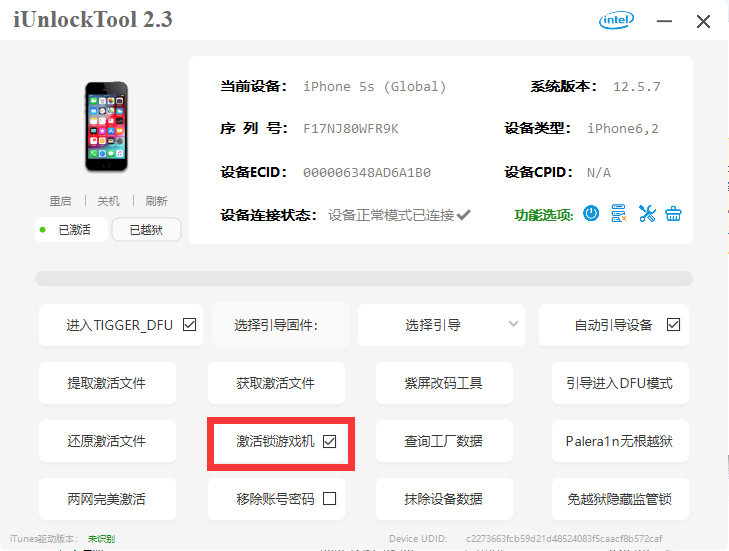Click the 选择引导固件 label
This screenshot has width=729, height=551.
pos(276,325)
